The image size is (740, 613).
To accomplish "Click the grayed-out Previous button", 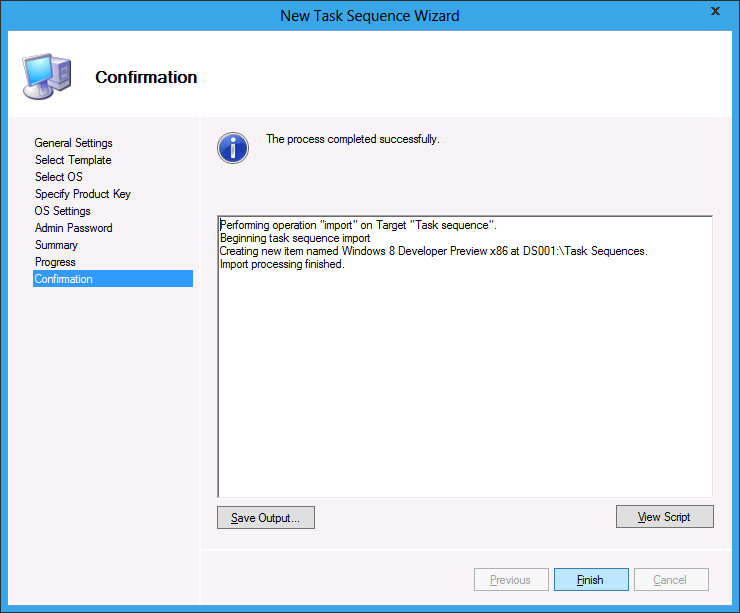I will pyautogui.click(x=510, y=580).
